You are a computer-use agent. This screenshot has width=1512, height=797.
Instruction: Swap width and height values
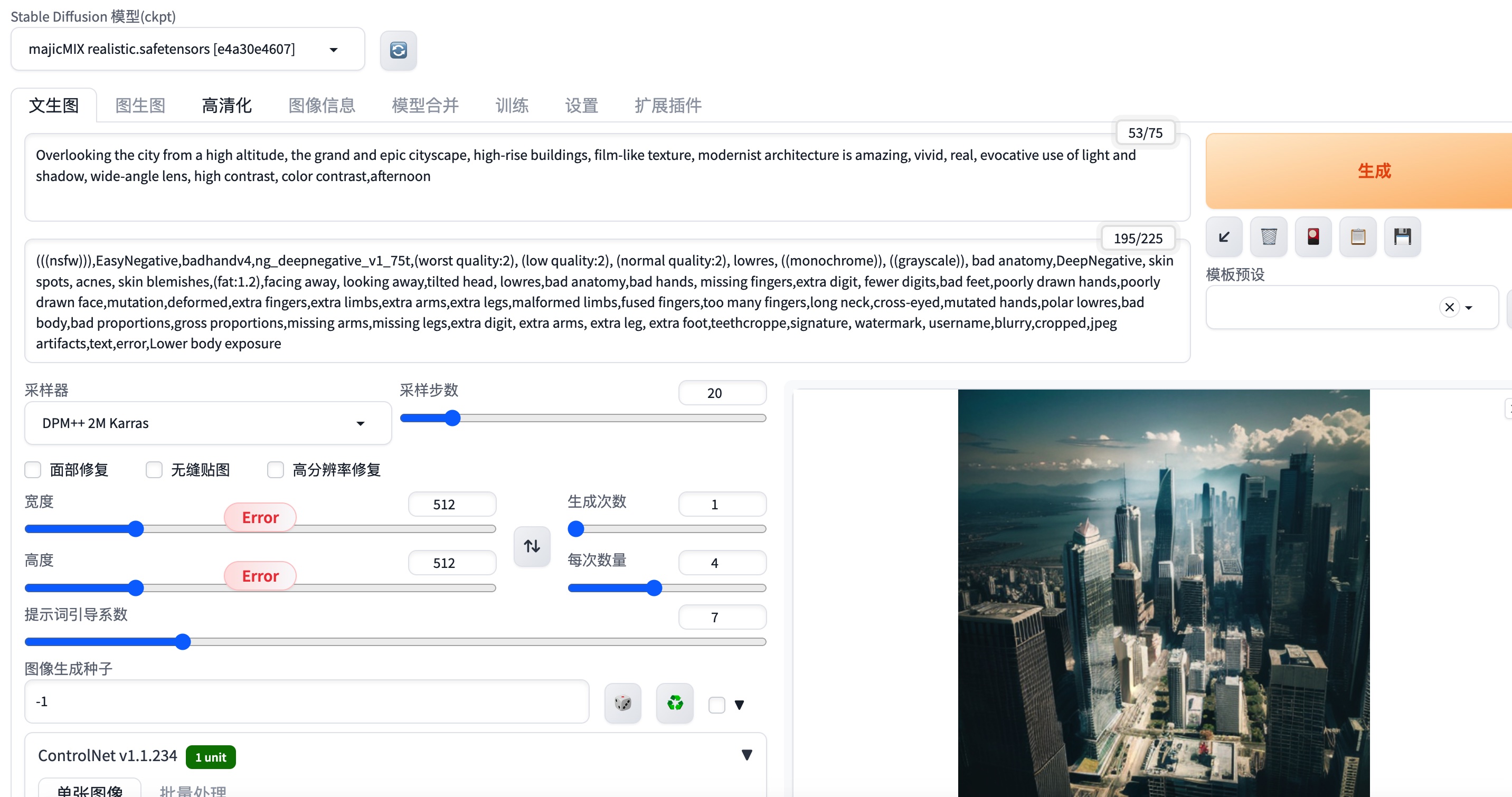(532, 546)
